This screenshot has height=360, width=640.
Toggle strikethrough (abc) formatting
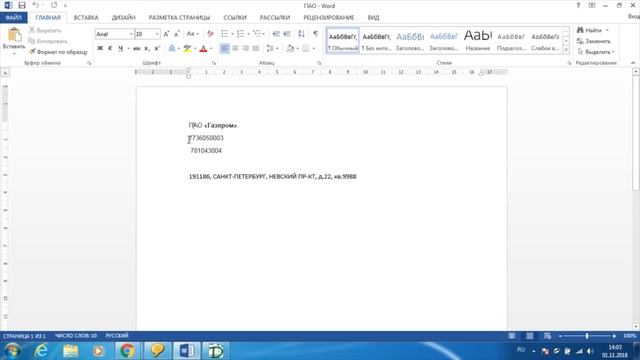136,49
